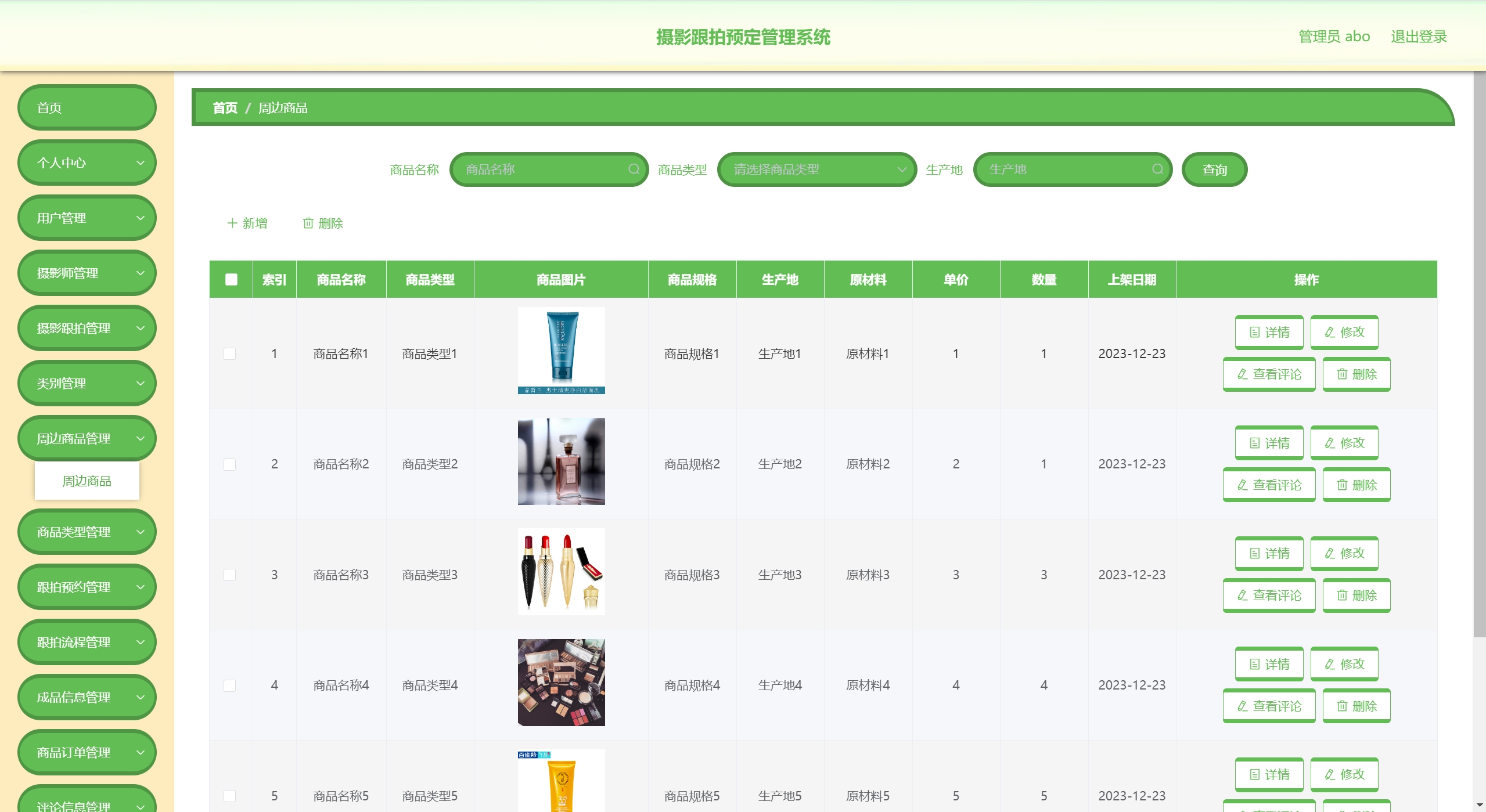Open 详情 for row 1 product
The image size is (1486, 812).
[x=1269, y=333]
